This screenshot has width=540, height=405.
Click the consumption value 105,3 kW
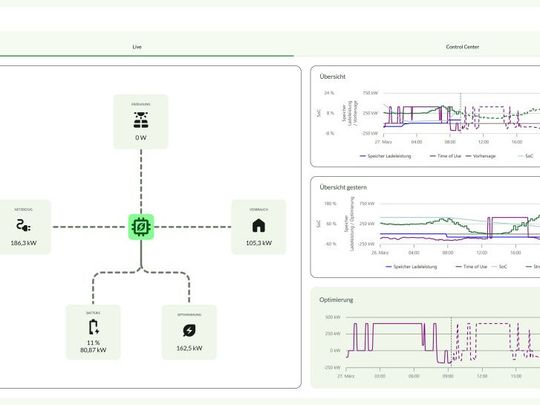click(x=259, y=243)
